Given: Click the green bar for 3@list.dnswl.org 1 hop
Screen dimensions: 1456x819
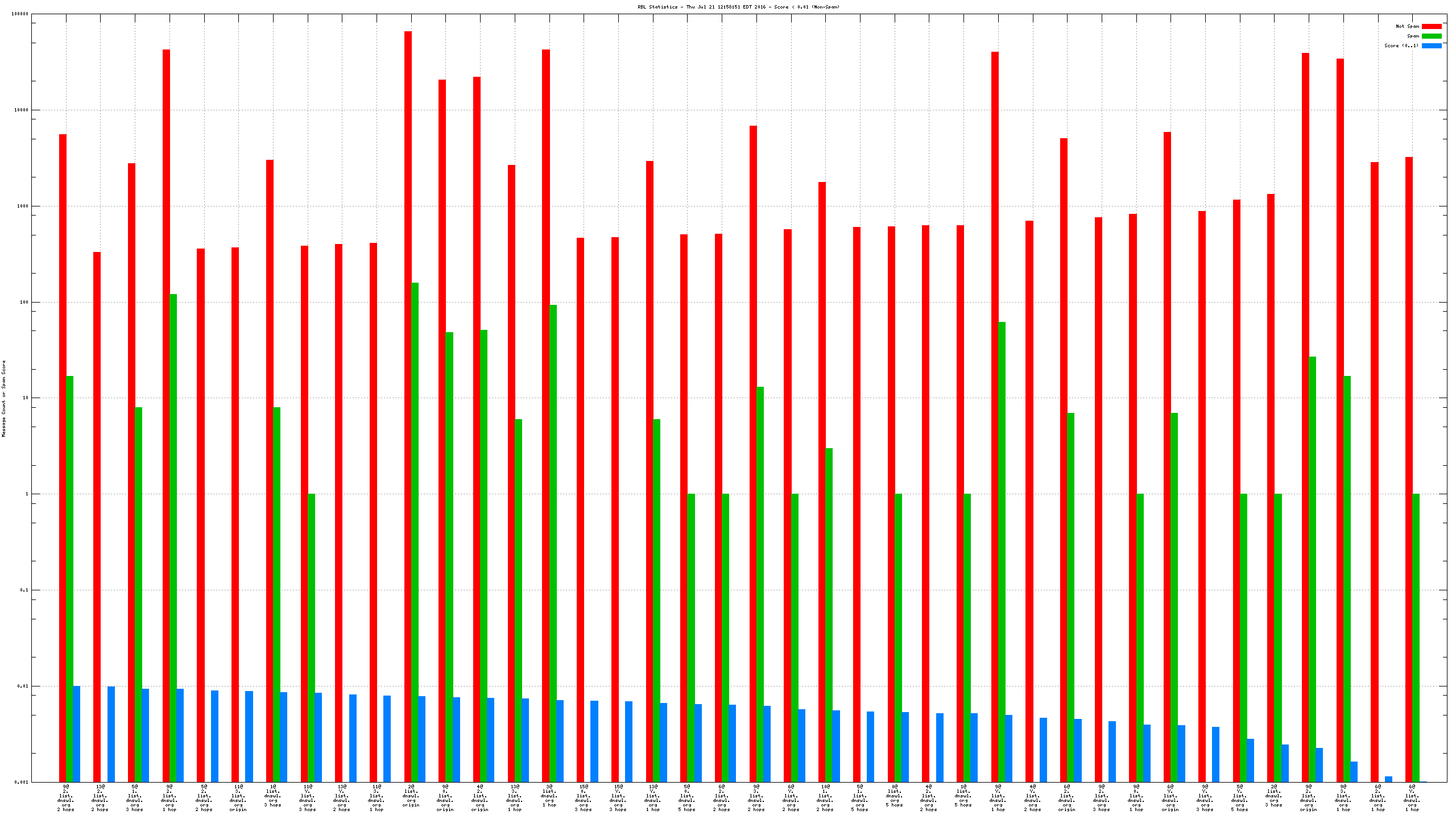Looking at the screenshot, I should click(x=553, y=540).
